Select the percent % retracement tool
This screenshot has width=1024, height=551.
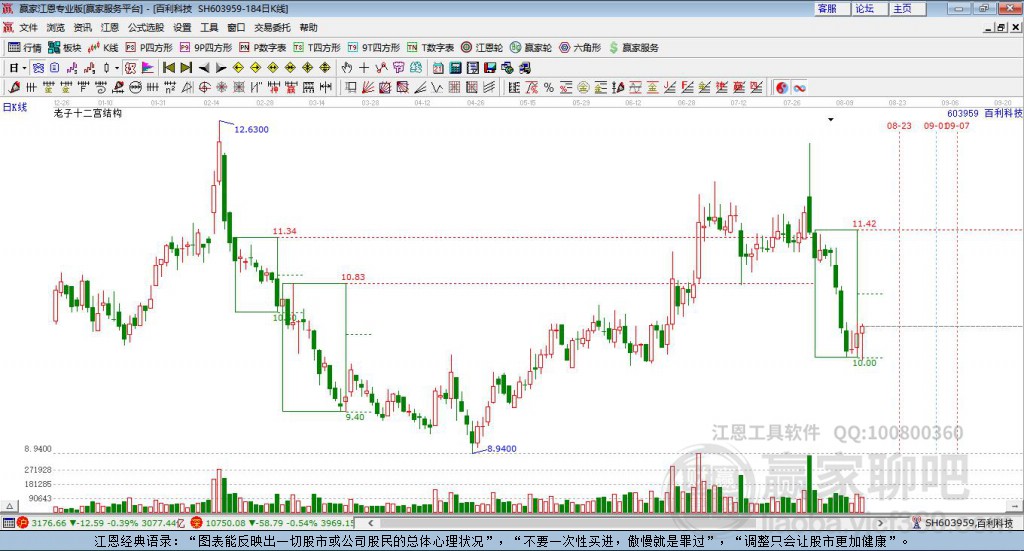click(549, 87)
